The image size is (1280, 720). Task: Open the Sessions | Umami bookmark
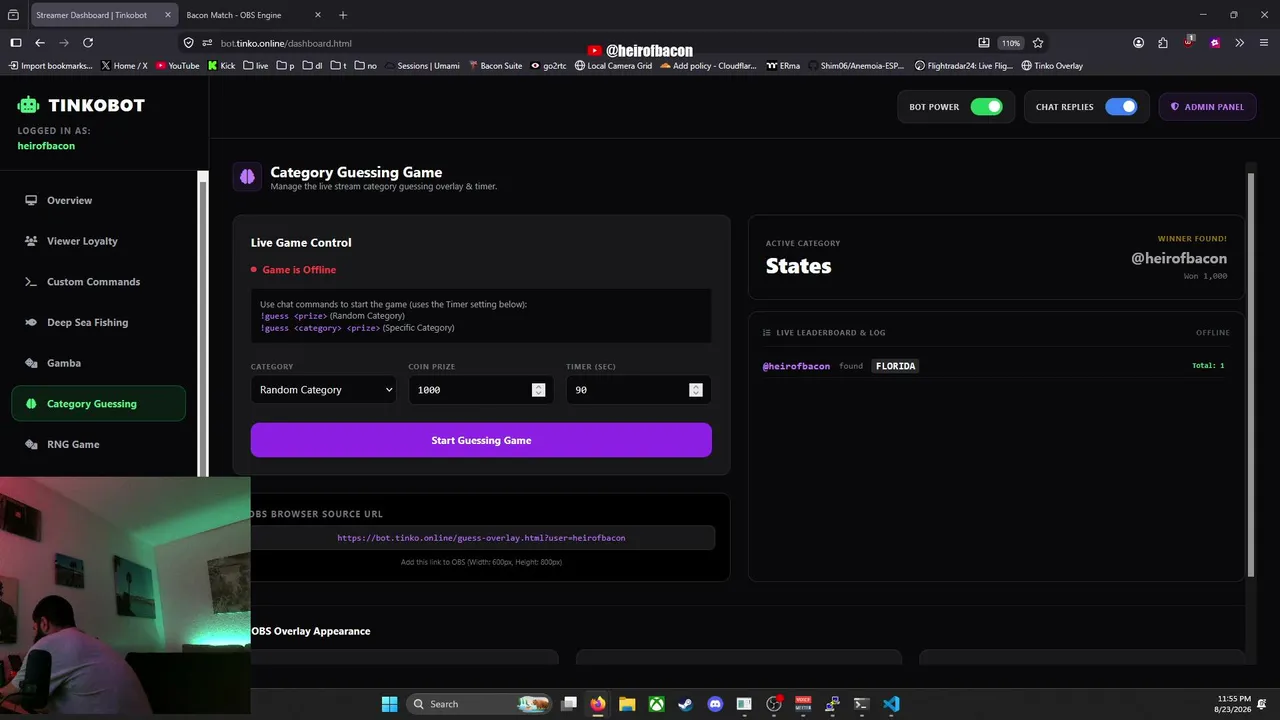421,66
